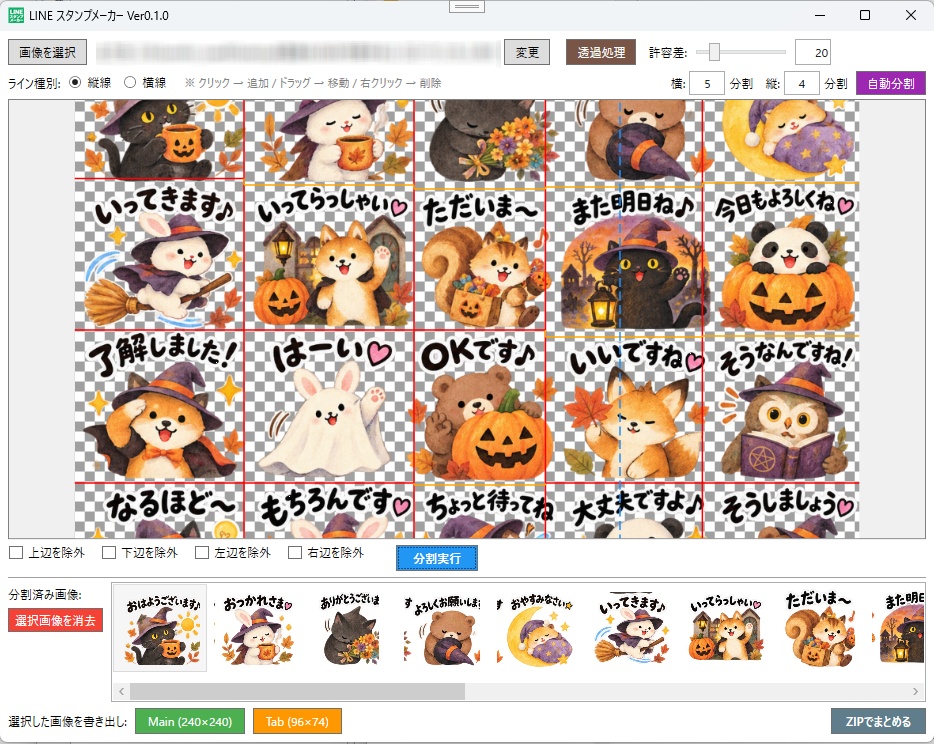
Task: Click the thumbnail strip right scroll arrow
Action: pos(916,692)
